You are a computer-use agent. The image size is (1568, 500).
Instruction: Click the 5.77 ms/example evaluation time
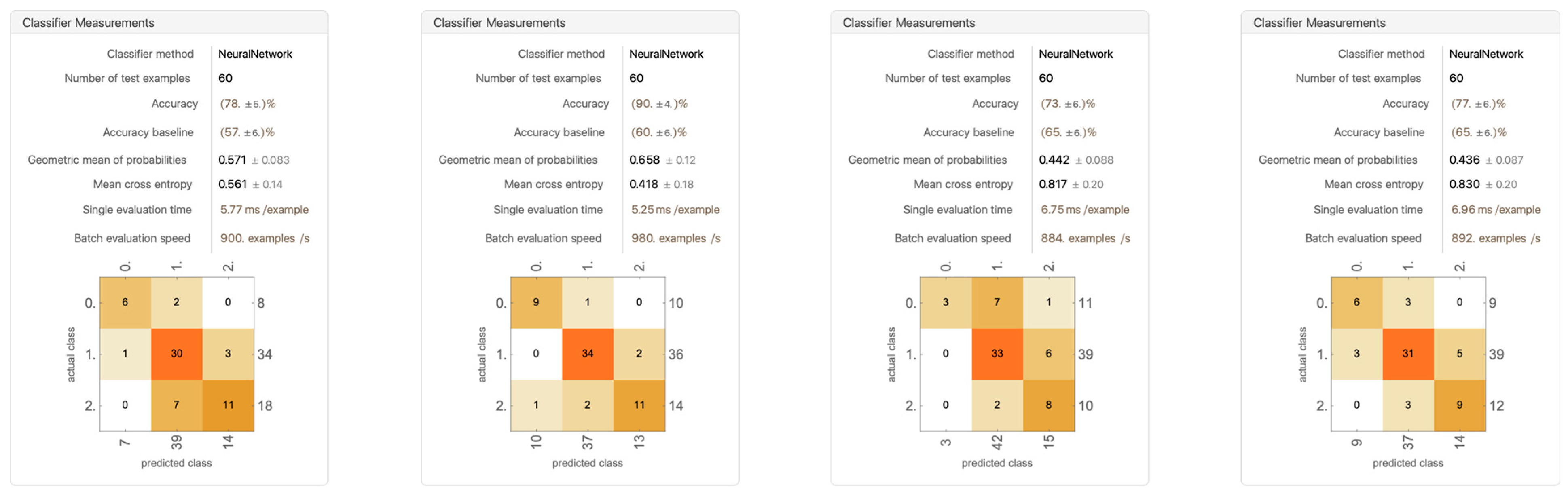pos(264,210)
